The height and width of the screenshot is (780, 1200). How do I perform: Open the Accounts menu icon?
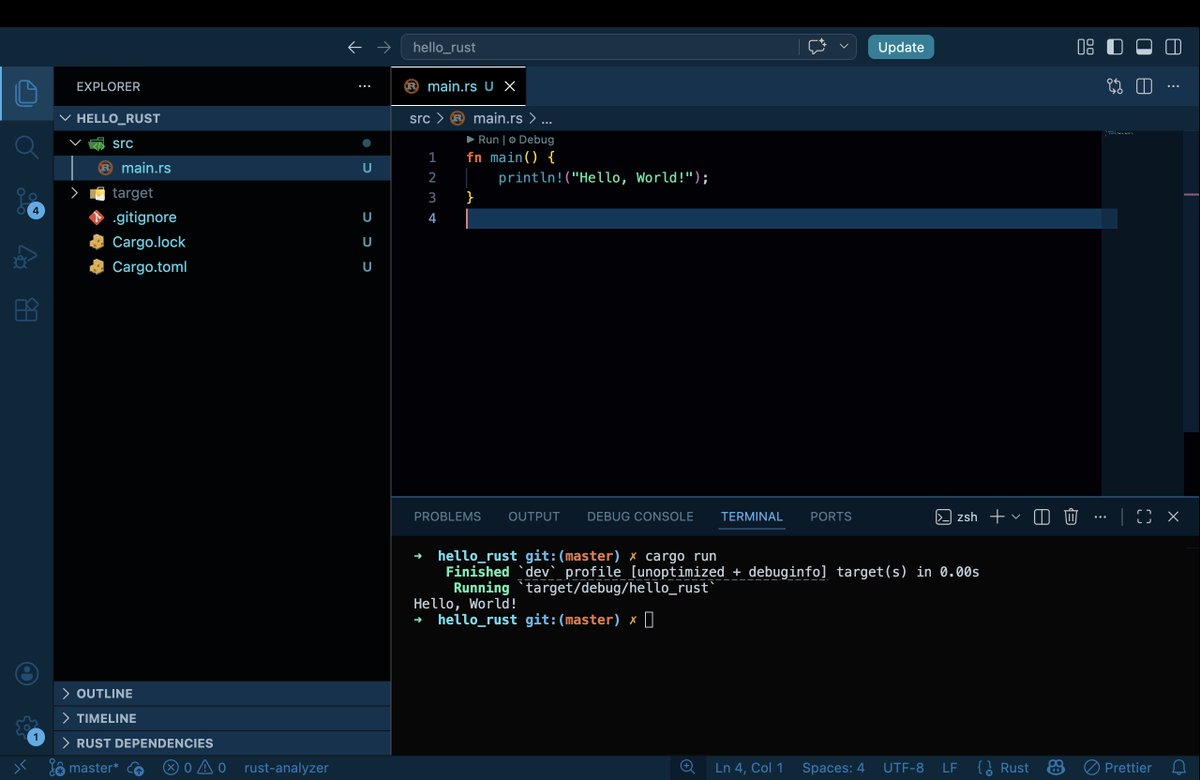pyautogui.click(x=27, y=673)
